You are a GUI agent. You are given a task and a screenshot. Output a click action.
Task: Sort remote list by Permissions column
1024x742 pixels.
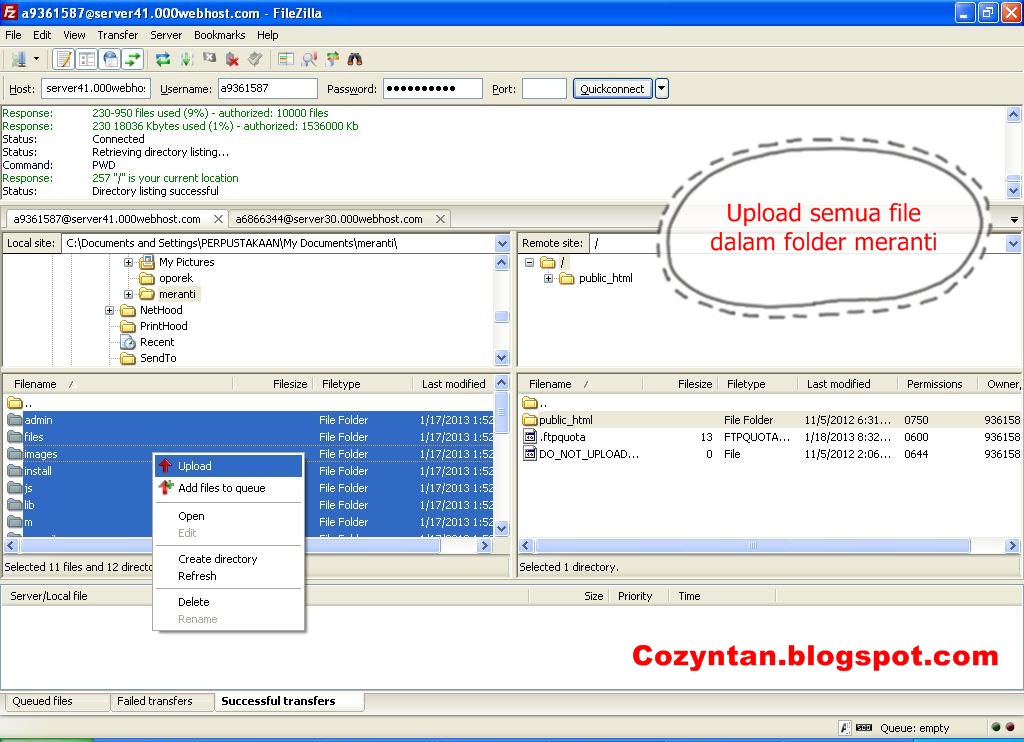coord(935,384)
